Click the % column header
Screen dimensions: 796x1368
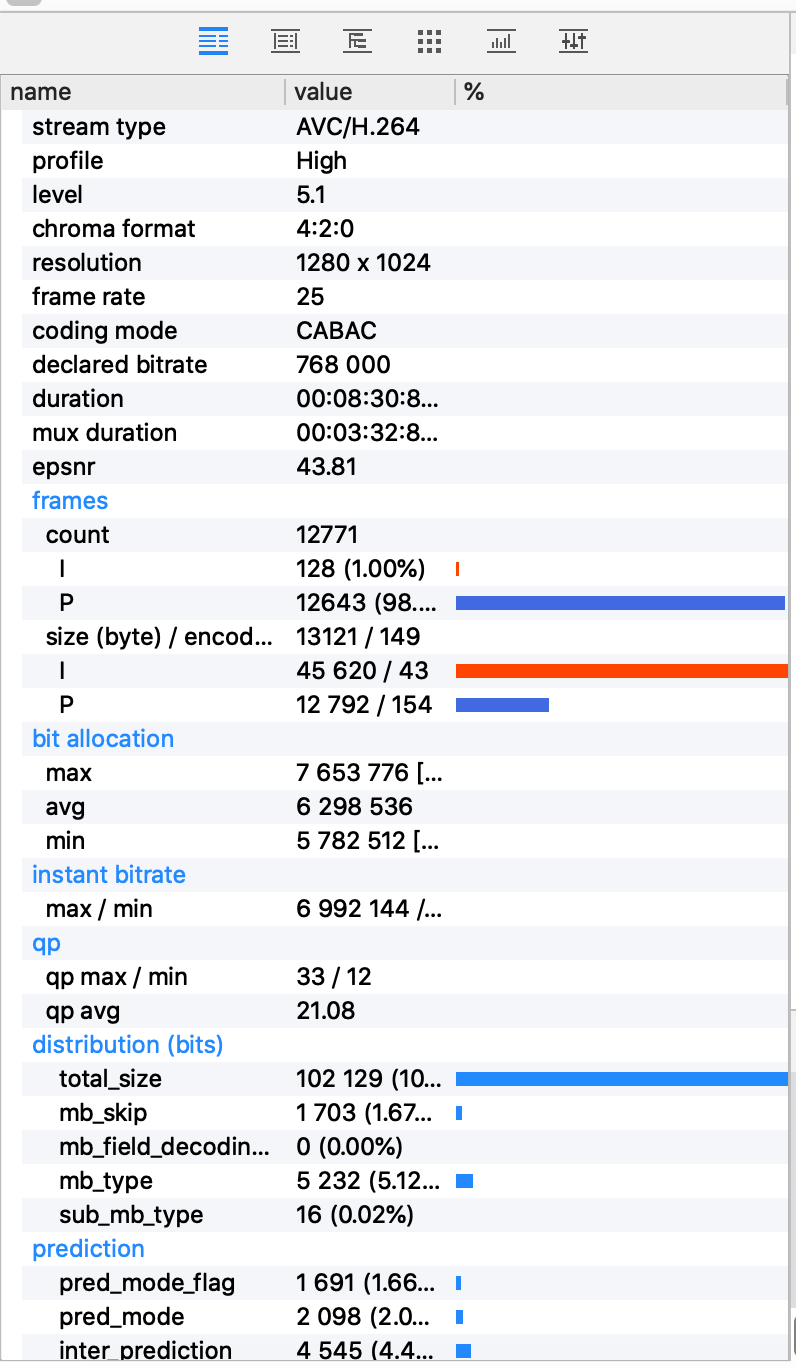(x=621, y=92)
